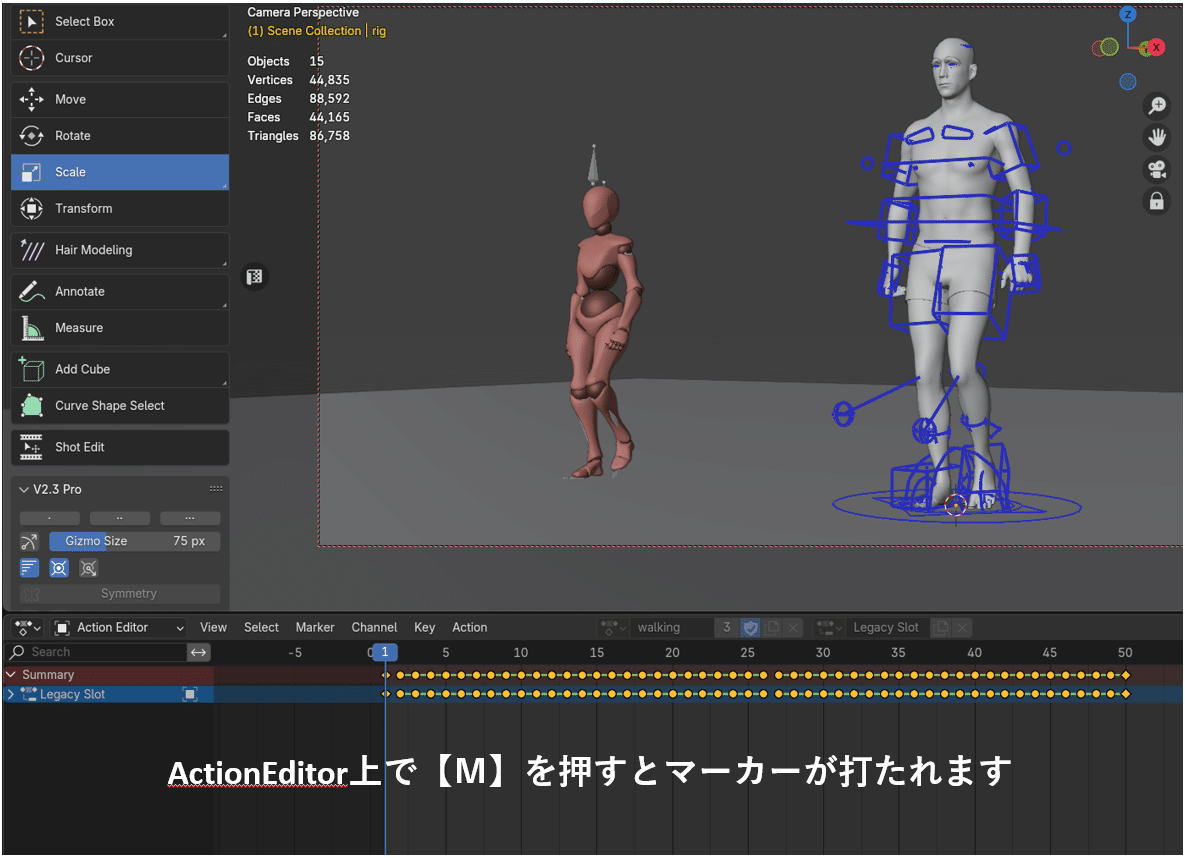Image resolution: width=1185 pixels, height=858 pixels.
Task: Open the Action Editor mode dropdown
Action: [x=118, y=627]
